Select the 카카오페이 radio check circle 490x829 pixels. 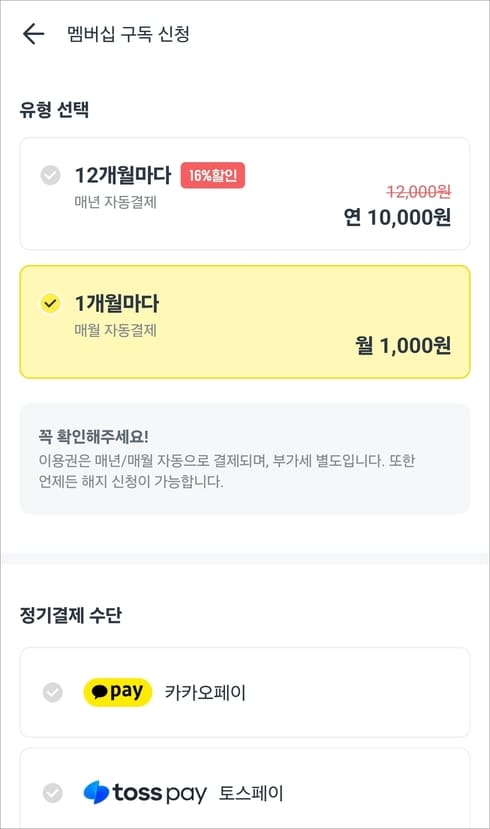coord(52,692)
